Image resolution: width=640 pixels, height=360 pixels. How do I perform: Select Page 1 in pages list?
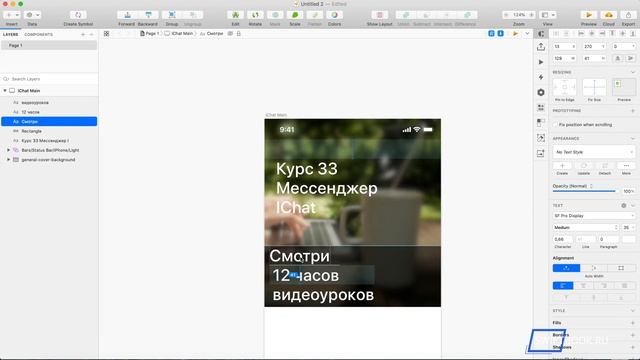49,45
